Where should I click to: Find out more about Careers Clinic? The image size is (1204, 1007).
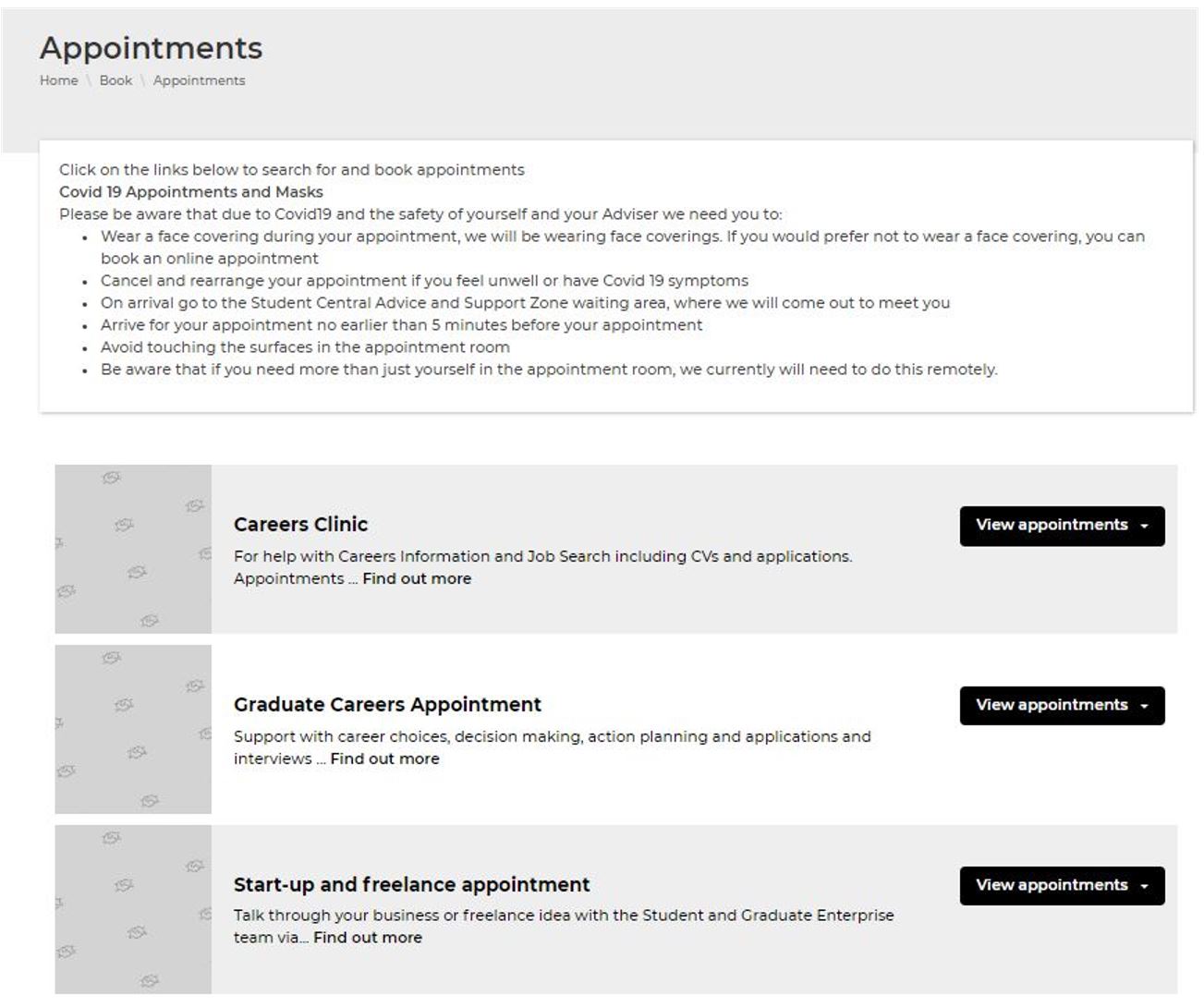[417, 579]
